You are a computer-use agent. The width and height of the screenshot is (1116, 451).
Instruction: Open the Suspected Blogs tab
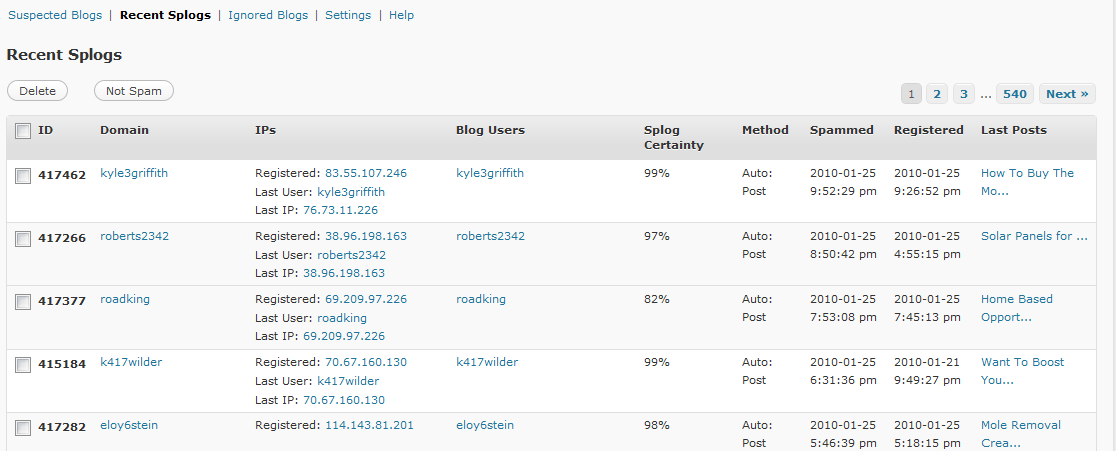pyautogui.click(x=55, y=15)
